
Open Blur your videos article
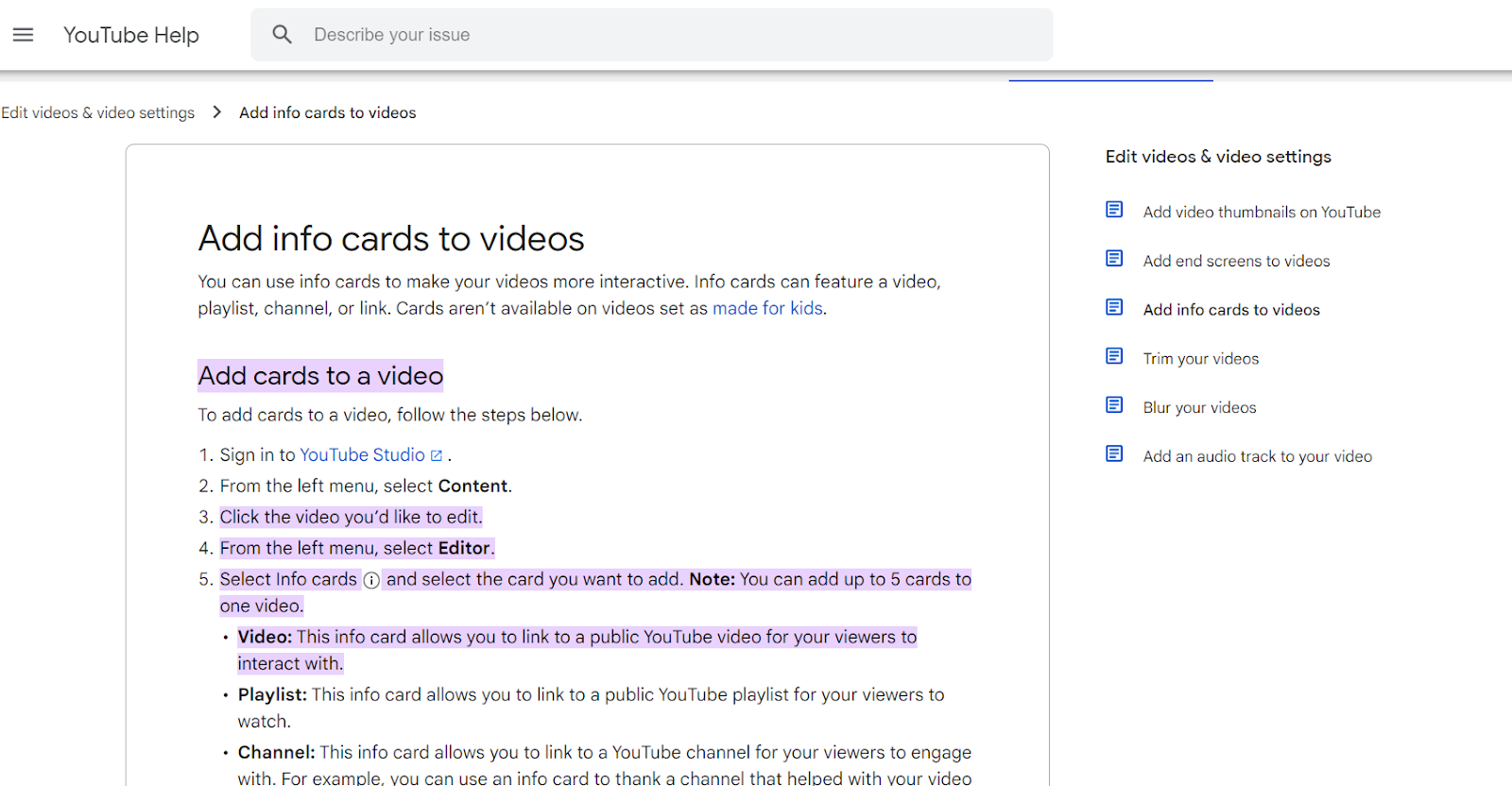[1200, 407]
